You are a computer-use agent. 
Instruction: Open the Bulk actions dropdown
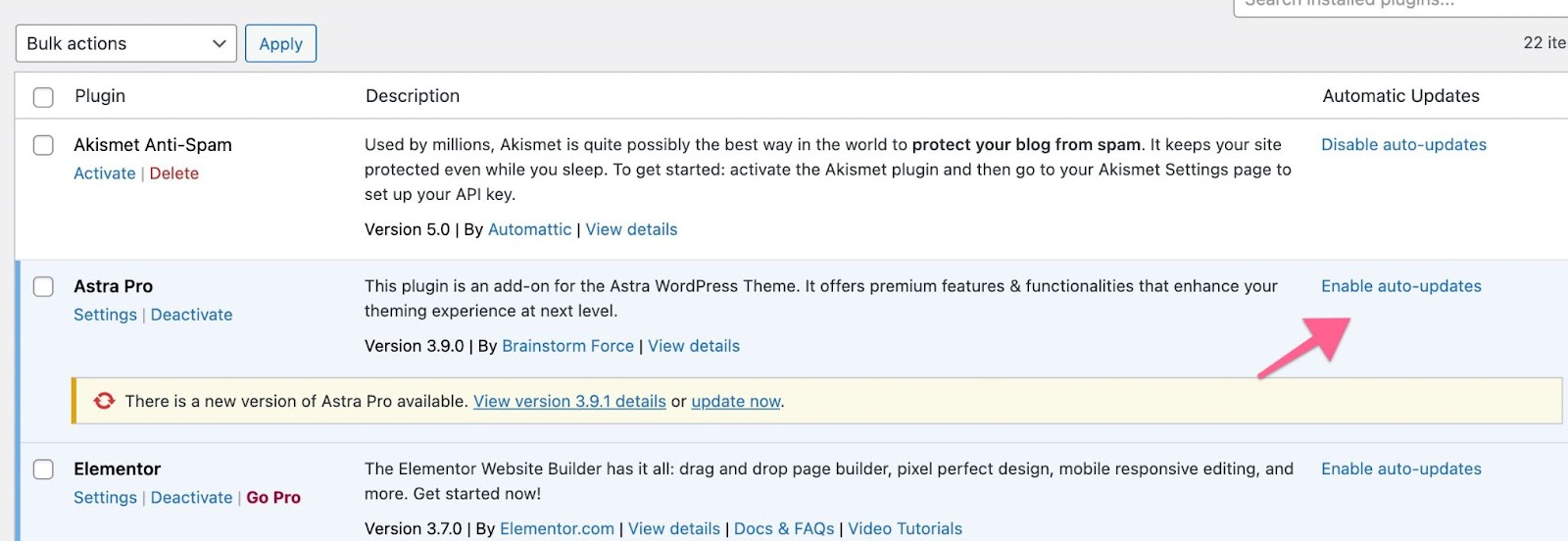coord(125,44)
